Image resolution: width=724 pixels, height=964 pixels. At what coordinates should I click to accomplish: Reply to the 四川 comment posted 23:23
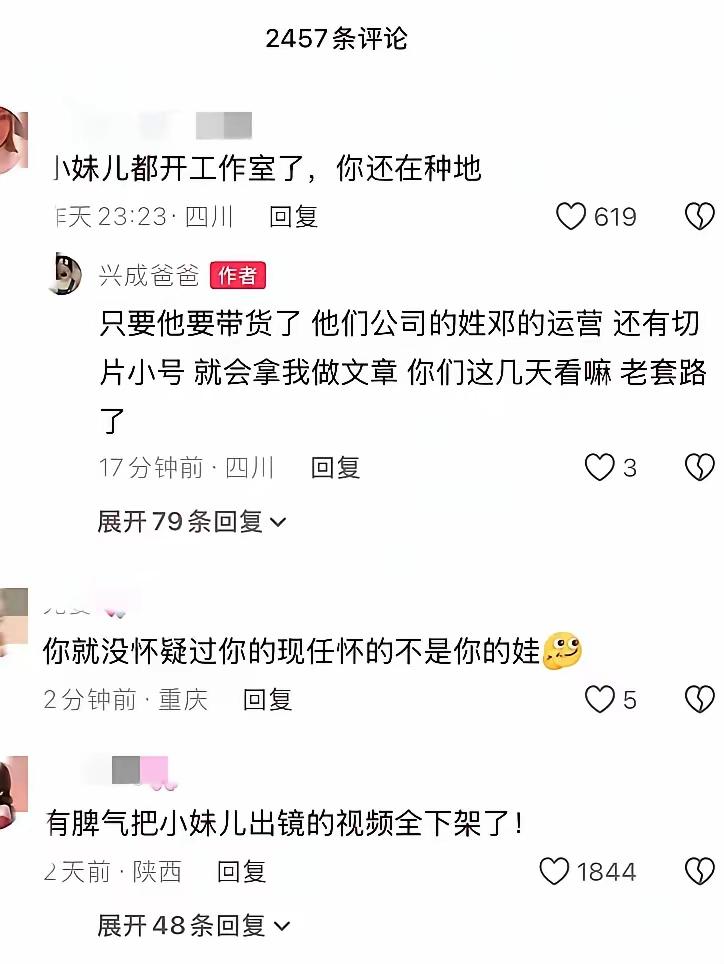(293, 216)
